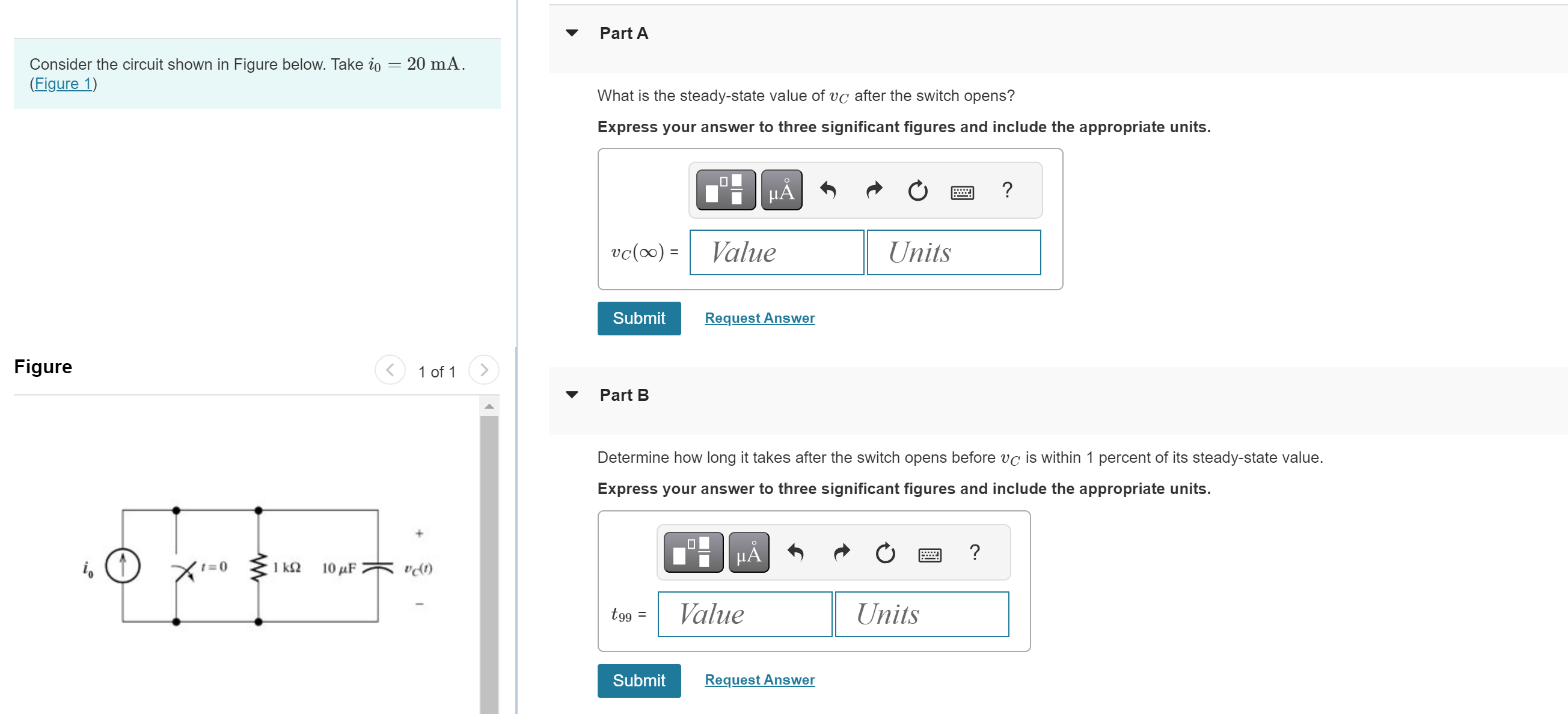
Task: Open the Figure 1 link
Action: pyautogui.click(x=63, y=84)
